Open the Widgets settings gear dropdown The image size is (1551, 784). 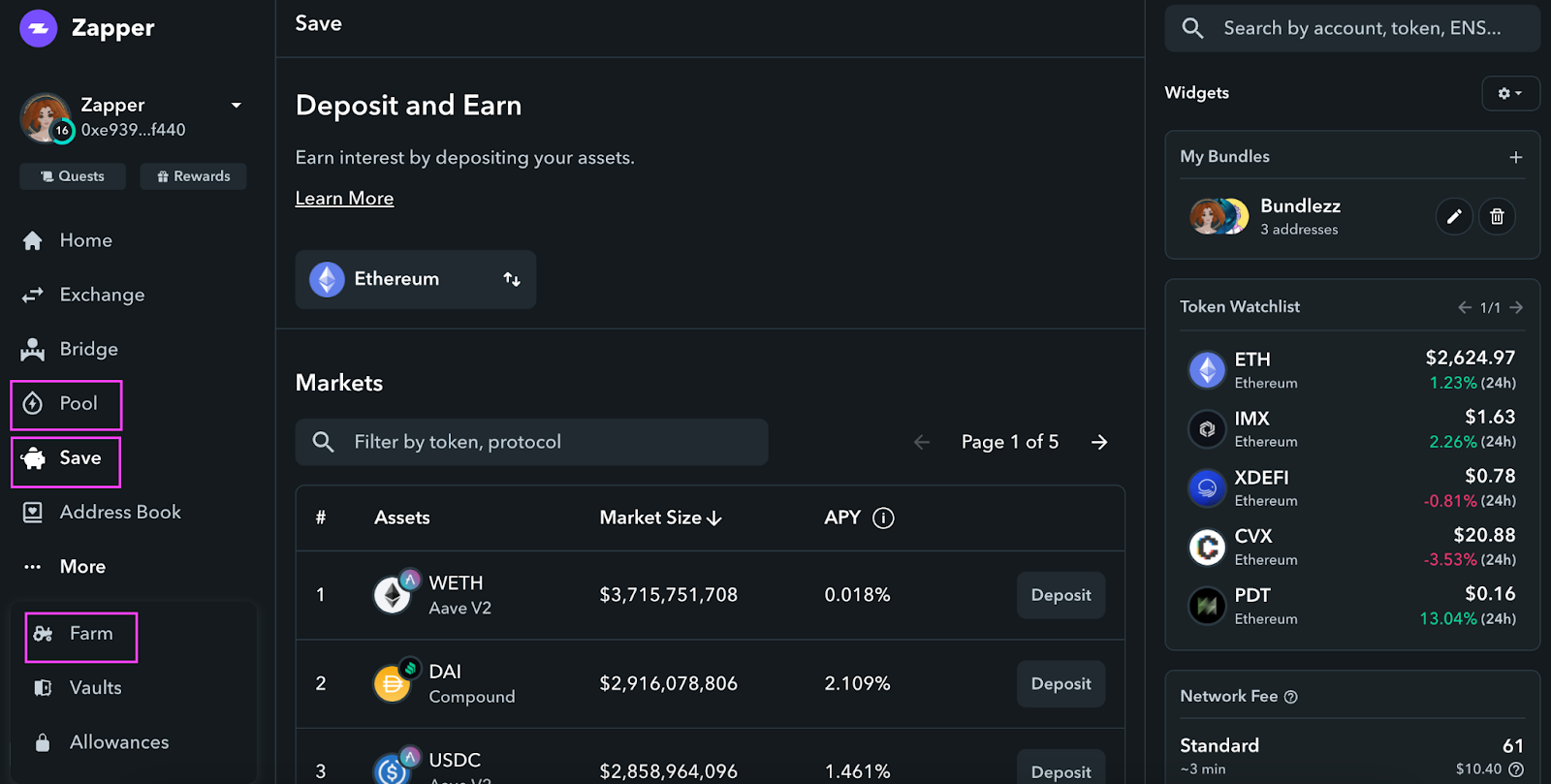[1510, 93]
